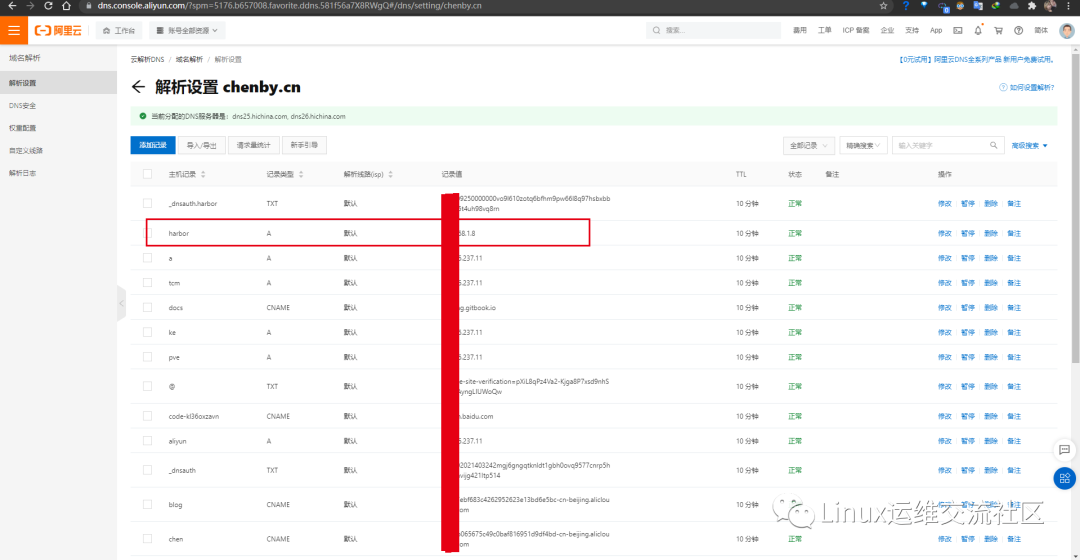Check the aliyun record checkbox

(147, 440)
